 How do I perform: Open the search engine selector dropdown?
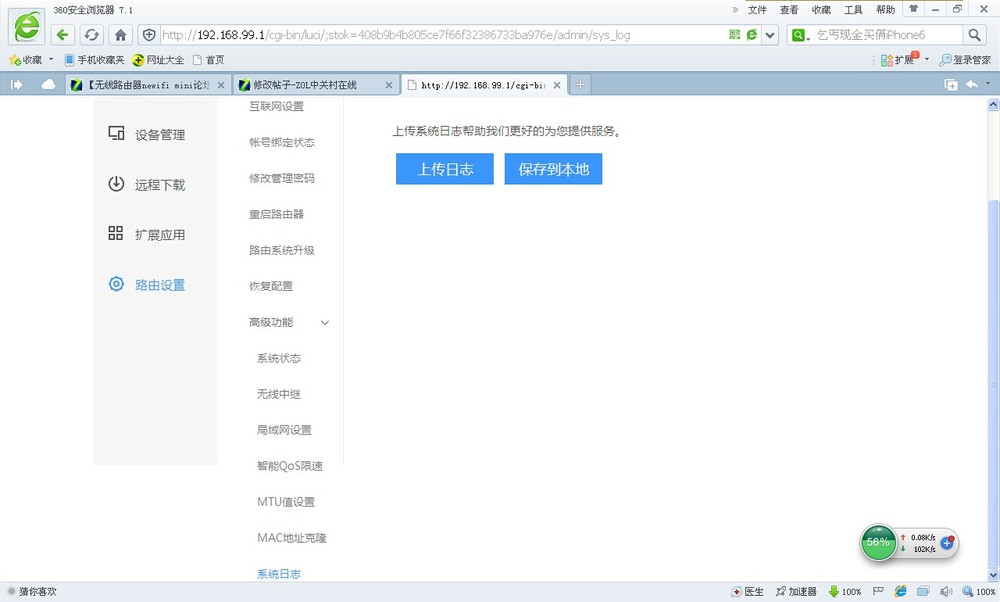point(800,35)
